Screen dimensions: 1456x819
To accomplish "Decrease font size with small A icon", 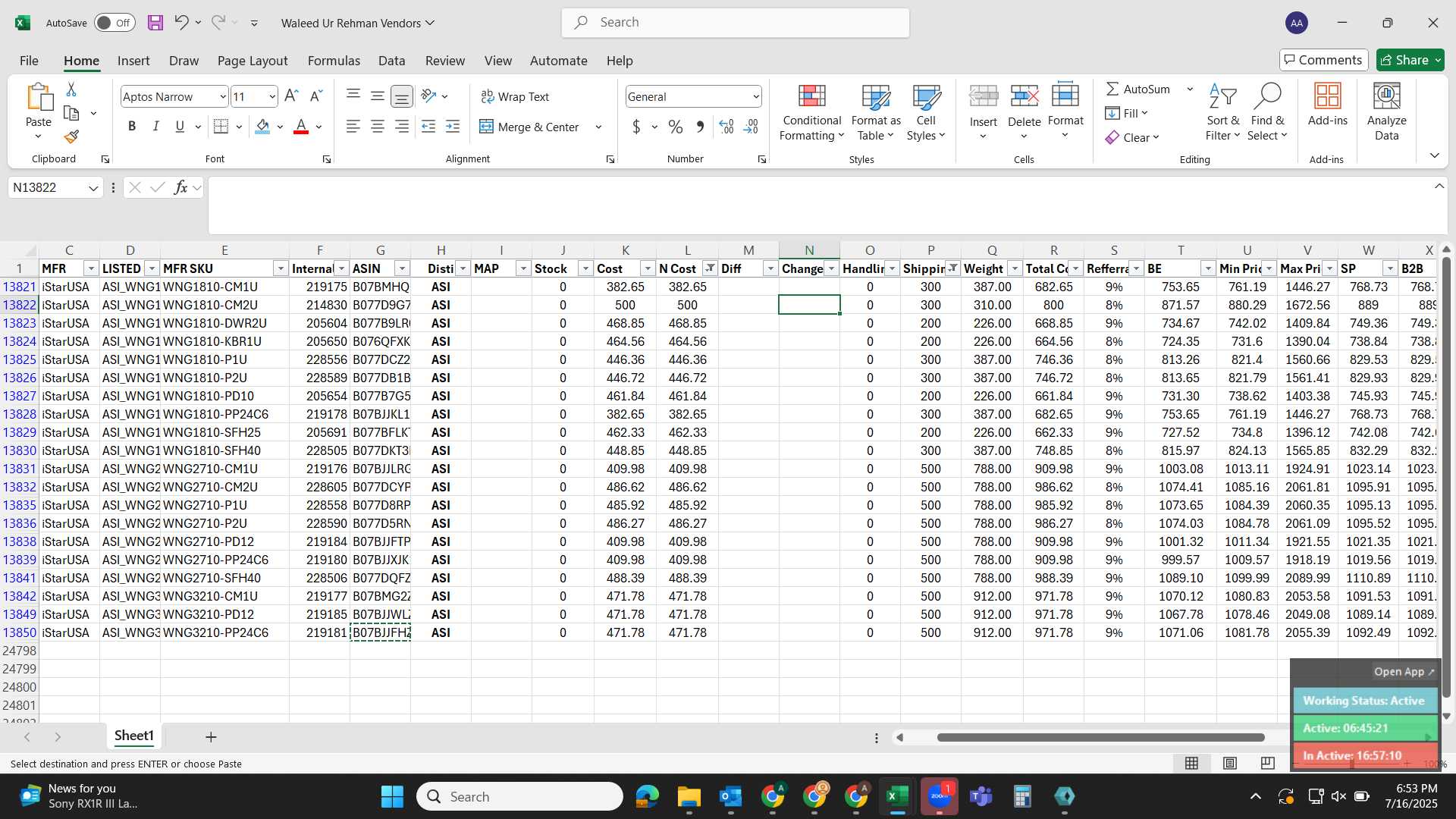I will click(x=316, y=96).
